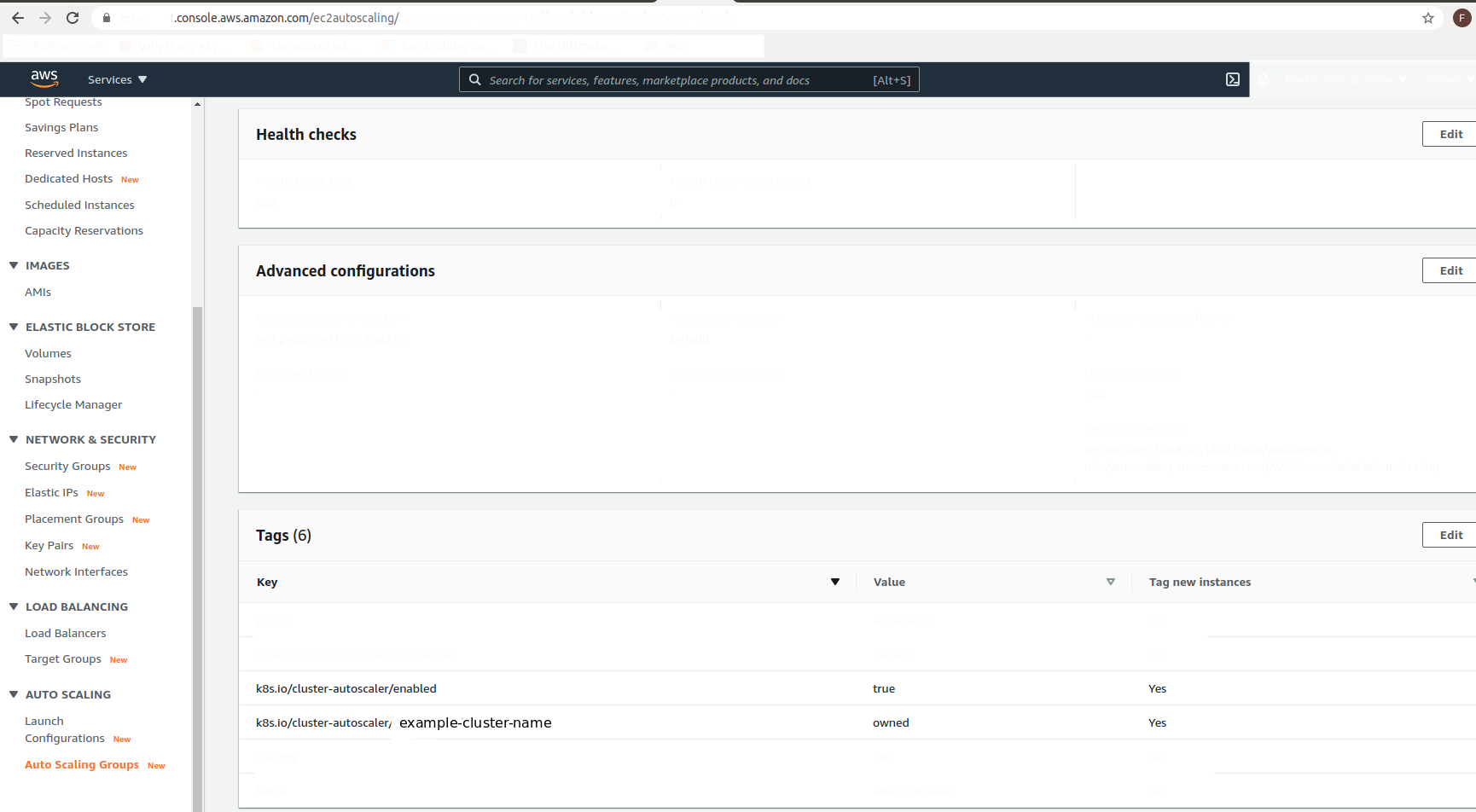This screenshot has height=812, width=1476.
Task: Open Network Interfaces page
Action: (x=76, y=571)
